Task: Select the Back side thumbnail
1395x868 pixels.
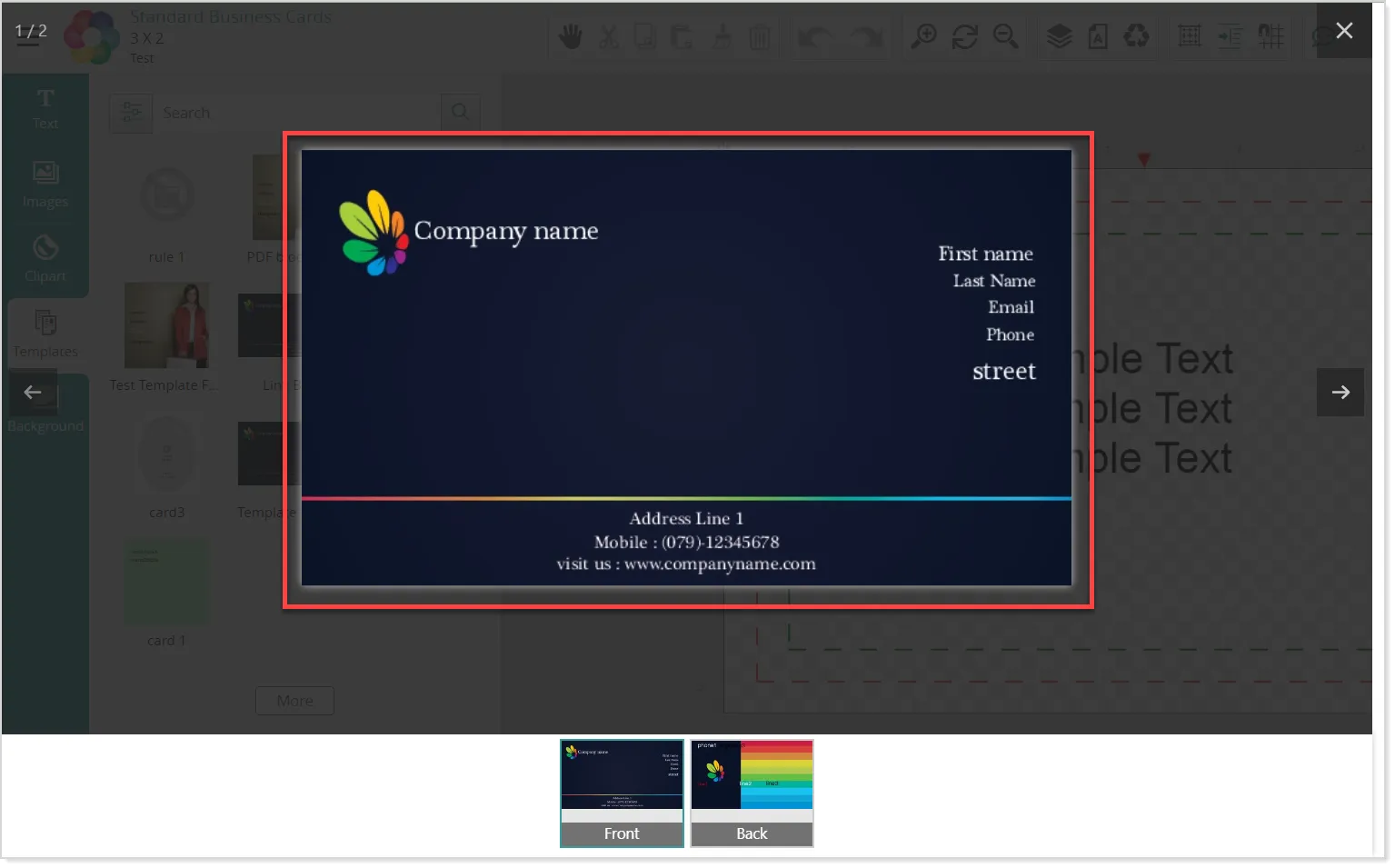Action: pos(752,793)
